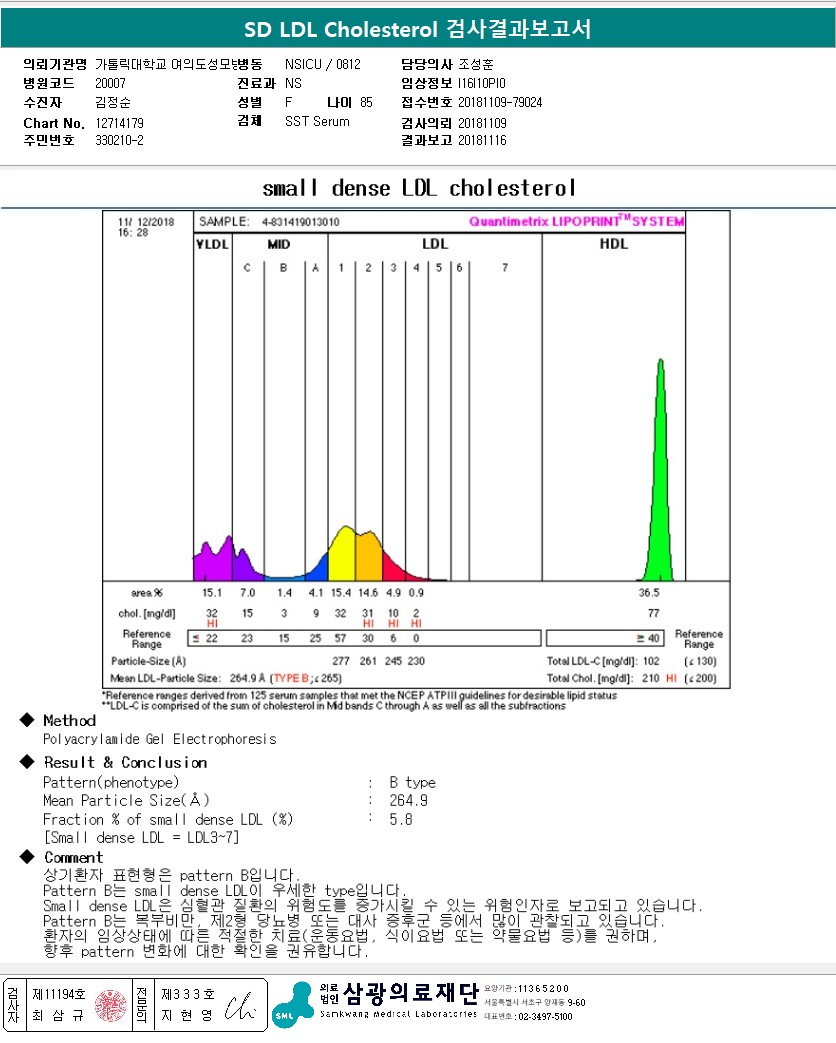This screenshot has width=836, height=1043.
Task: Click comment line 상기환자 표현형은 pattern B입니다
Action: click(x=172, y=875)
